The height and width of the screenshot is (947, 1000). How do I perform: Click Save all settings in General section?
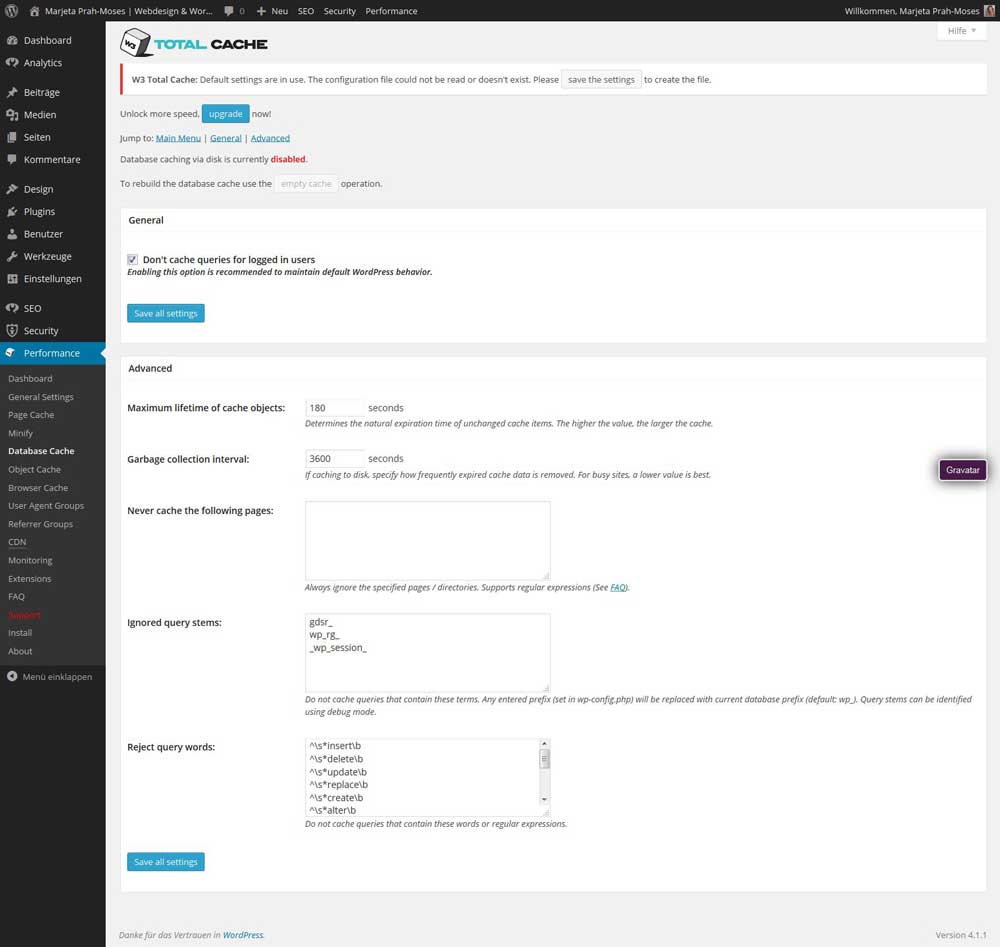(166, 313)
